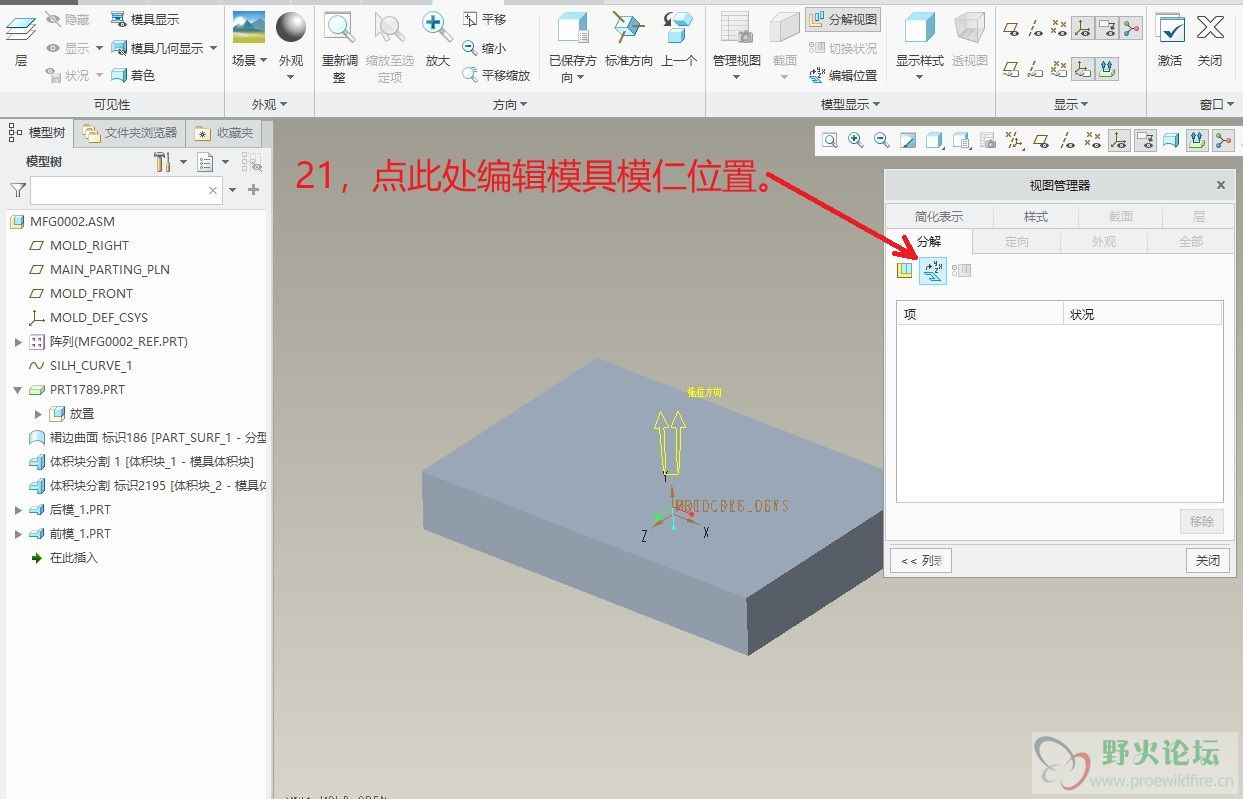Screen dimensions: 1243x799
Task: Select MAIN_PARTING_PLN in the model tree
Action: 110,270
